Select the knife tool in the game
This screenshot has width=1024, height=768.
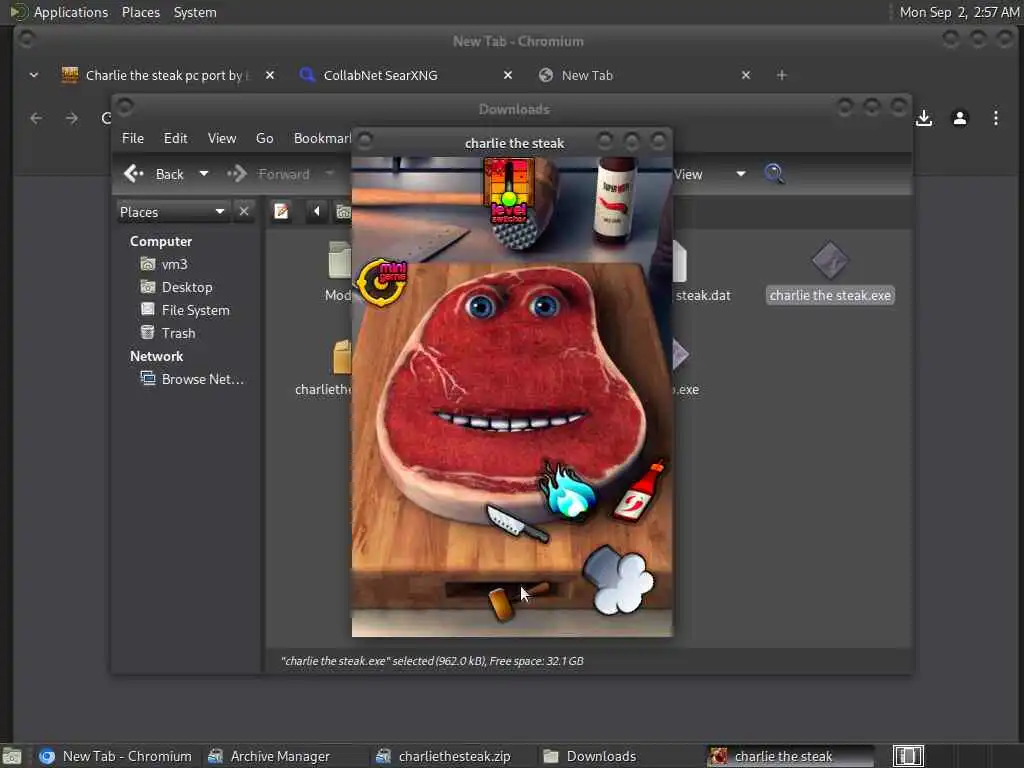[x=517, y=523]
